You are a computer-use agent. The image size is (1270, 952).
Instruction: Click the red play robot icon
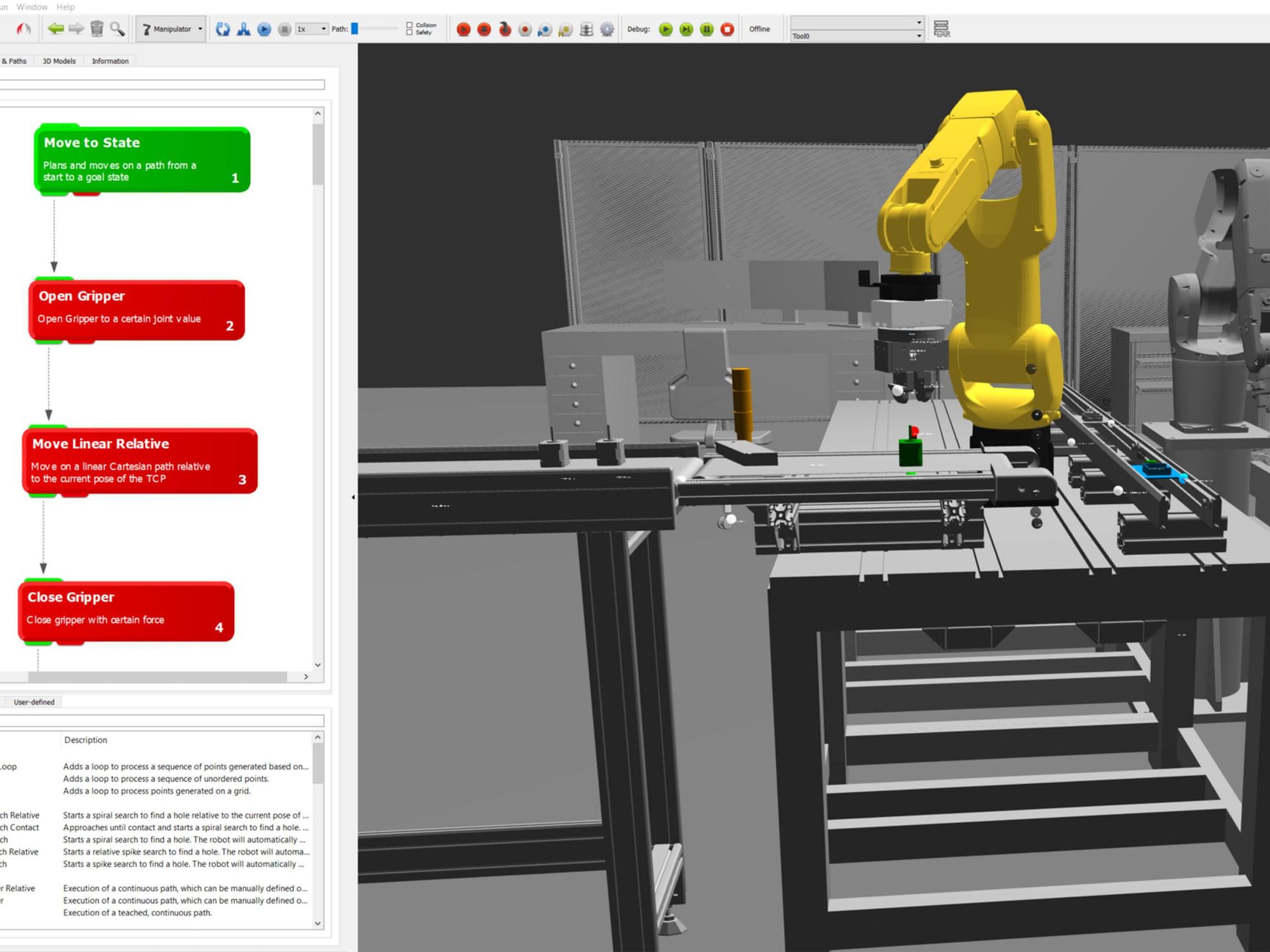coord(464,29)
